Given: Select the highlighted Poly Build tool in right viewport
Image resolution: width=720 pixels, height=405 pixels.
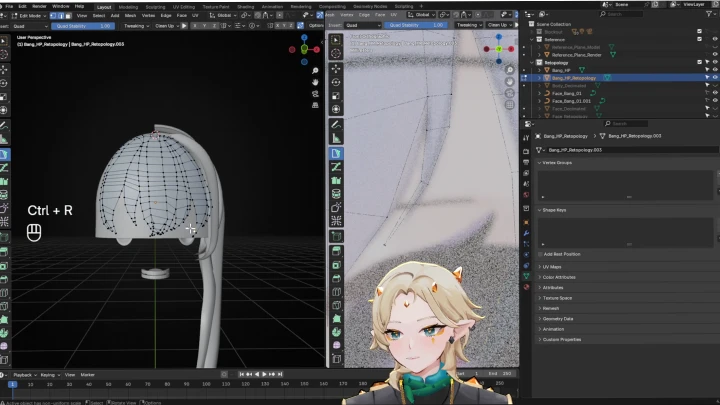Looking at the screenshot, I should click(x=336, y=153).
